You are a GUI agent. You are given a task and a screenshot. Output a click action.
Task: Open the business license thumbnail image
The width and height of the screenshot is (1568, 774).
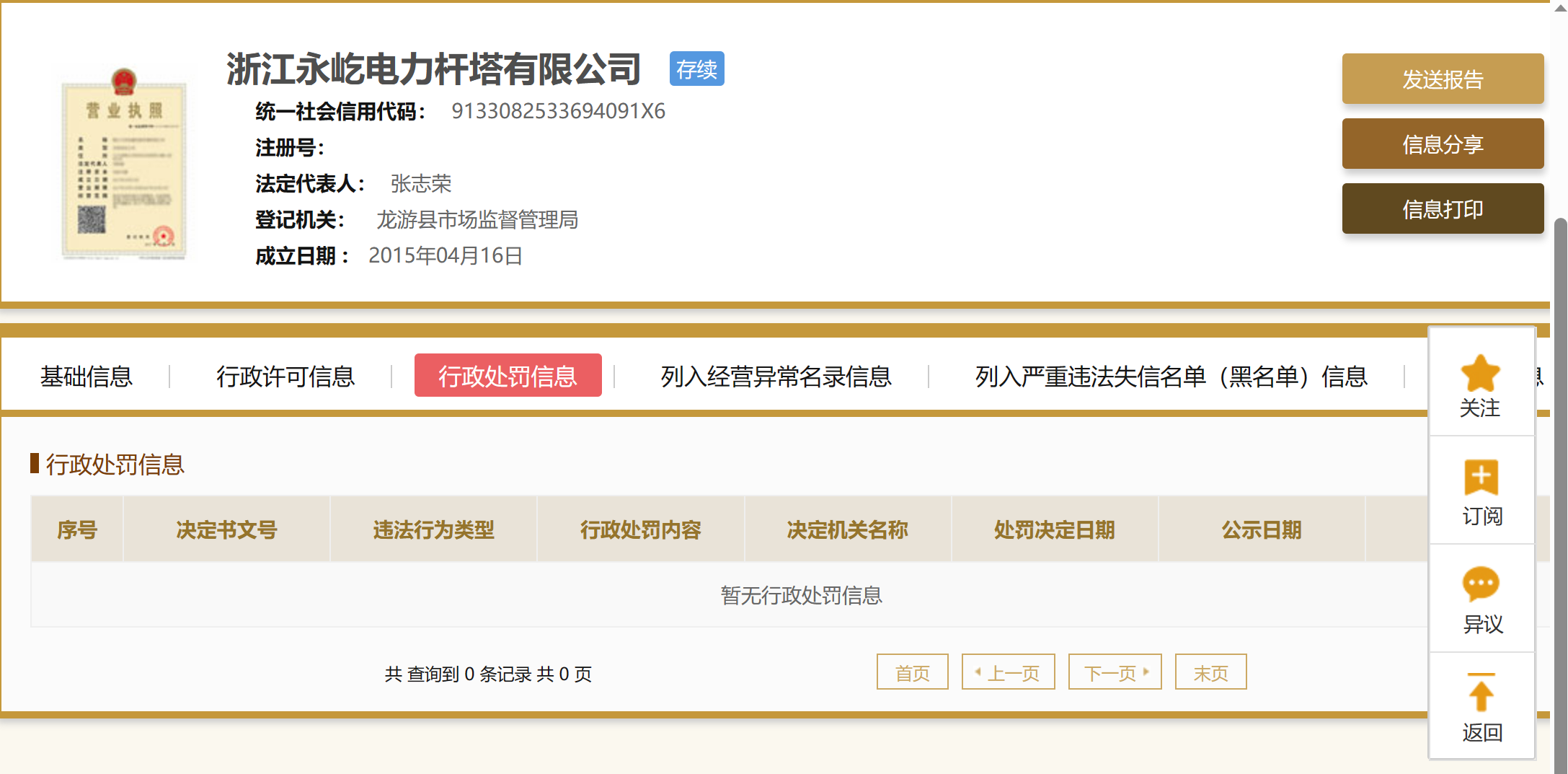pyautogui.click(x=124, y=164)
